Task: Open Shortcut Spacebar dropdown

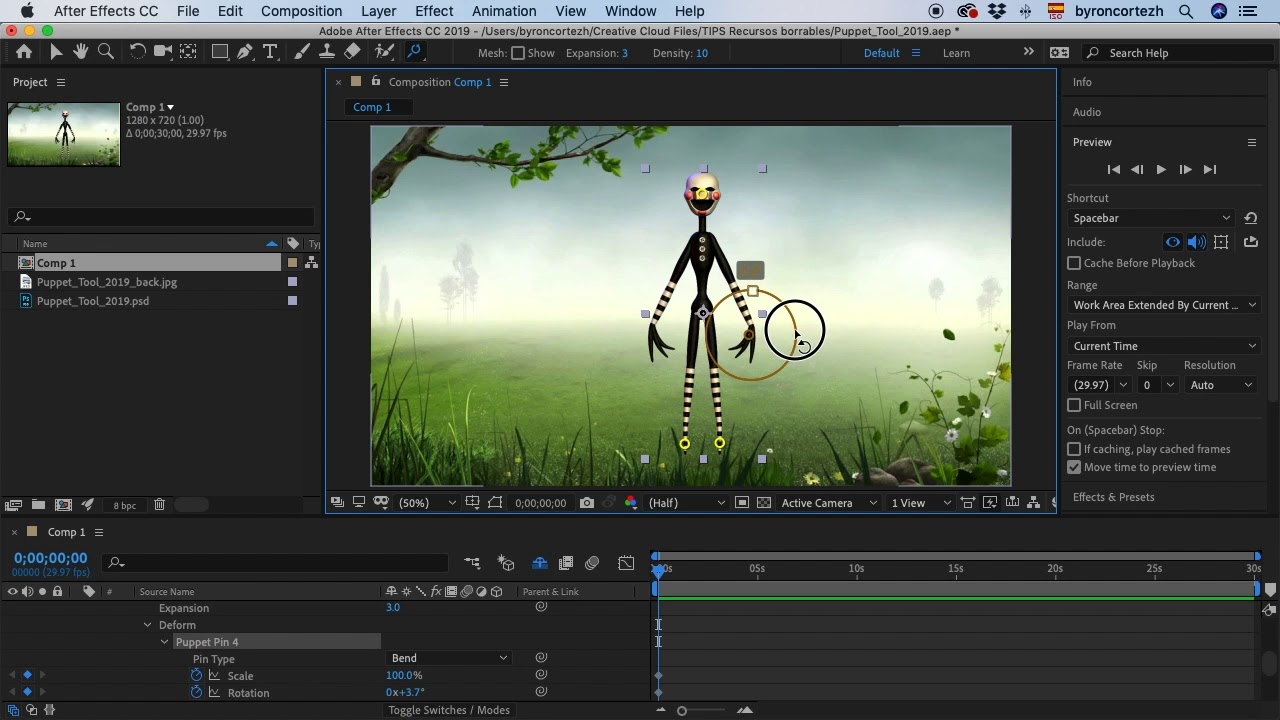Action: 1151,218
